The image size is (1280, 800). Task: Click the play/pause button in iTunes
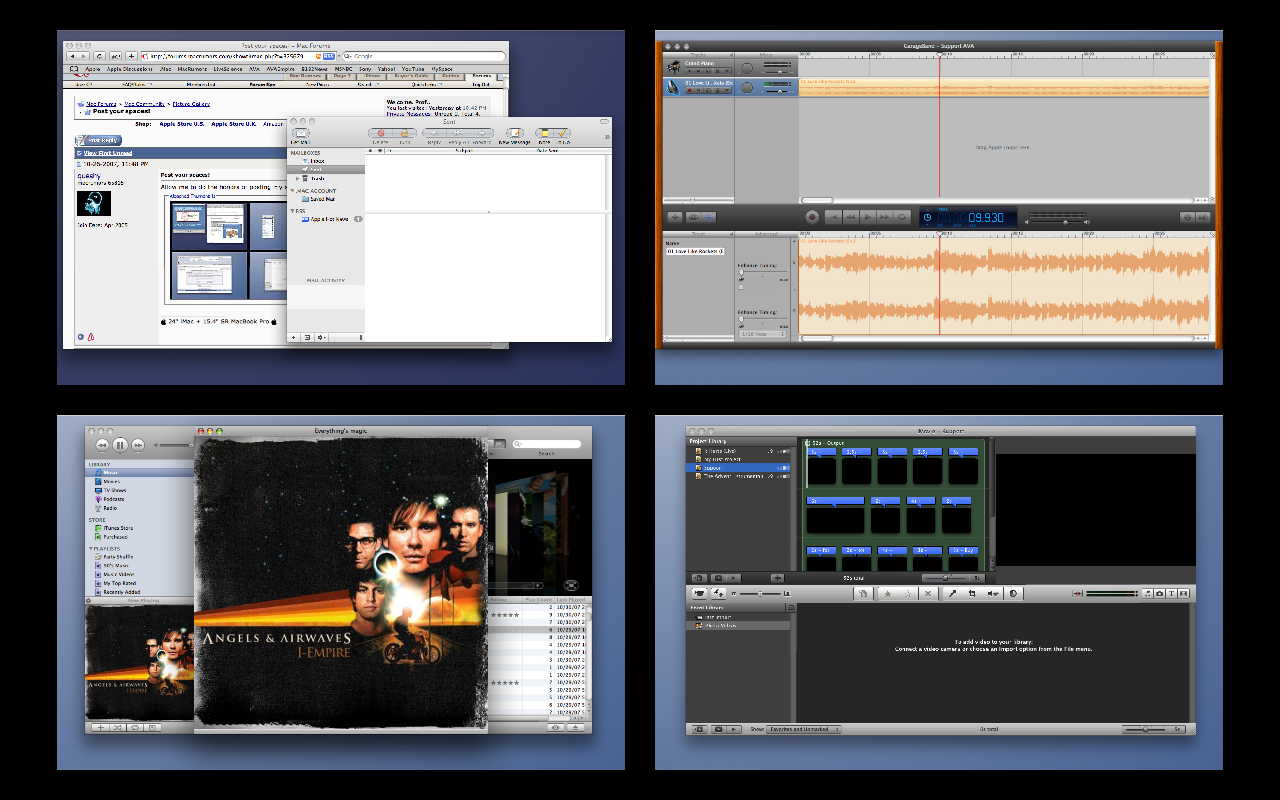click(x=120, y=444)
